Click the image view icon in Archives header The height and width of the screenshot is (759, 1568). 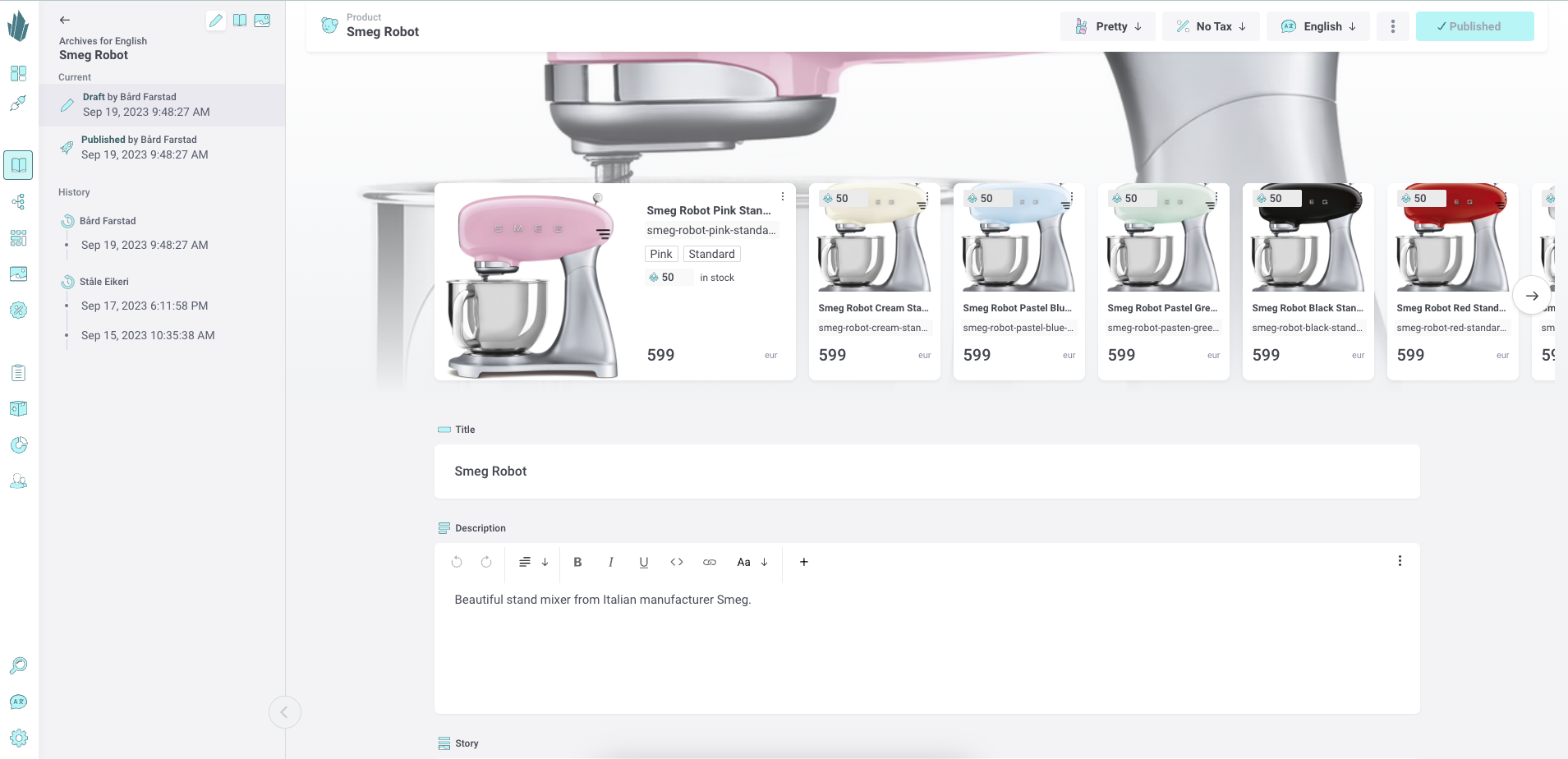262,21
